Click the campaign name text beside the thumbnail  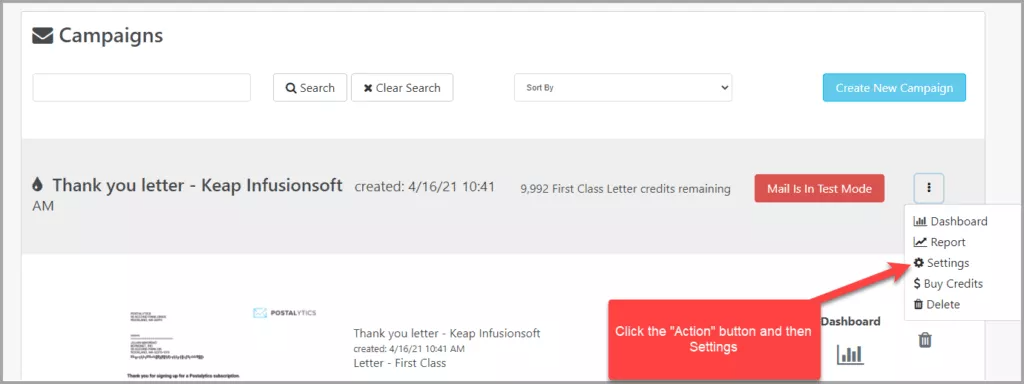coord(447,334)
